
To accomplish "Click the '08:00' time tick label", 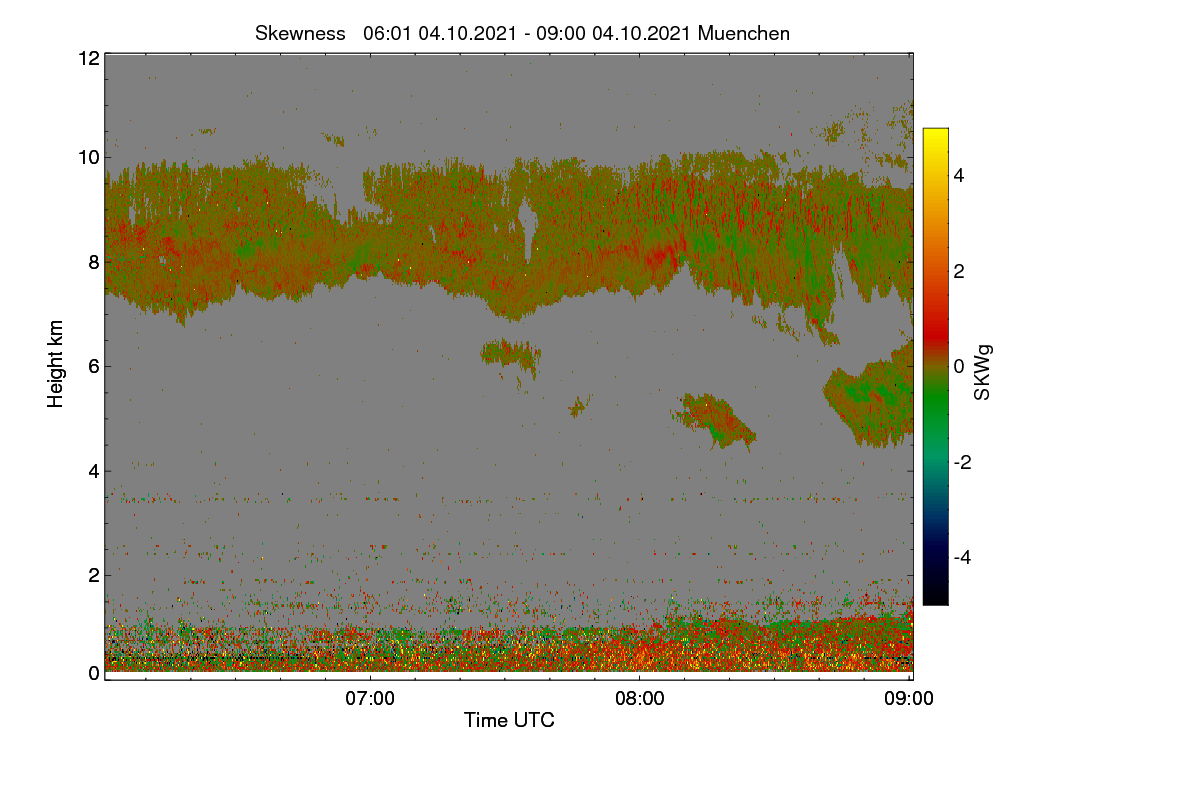I will pyautogui.click(x=640, y=699).
